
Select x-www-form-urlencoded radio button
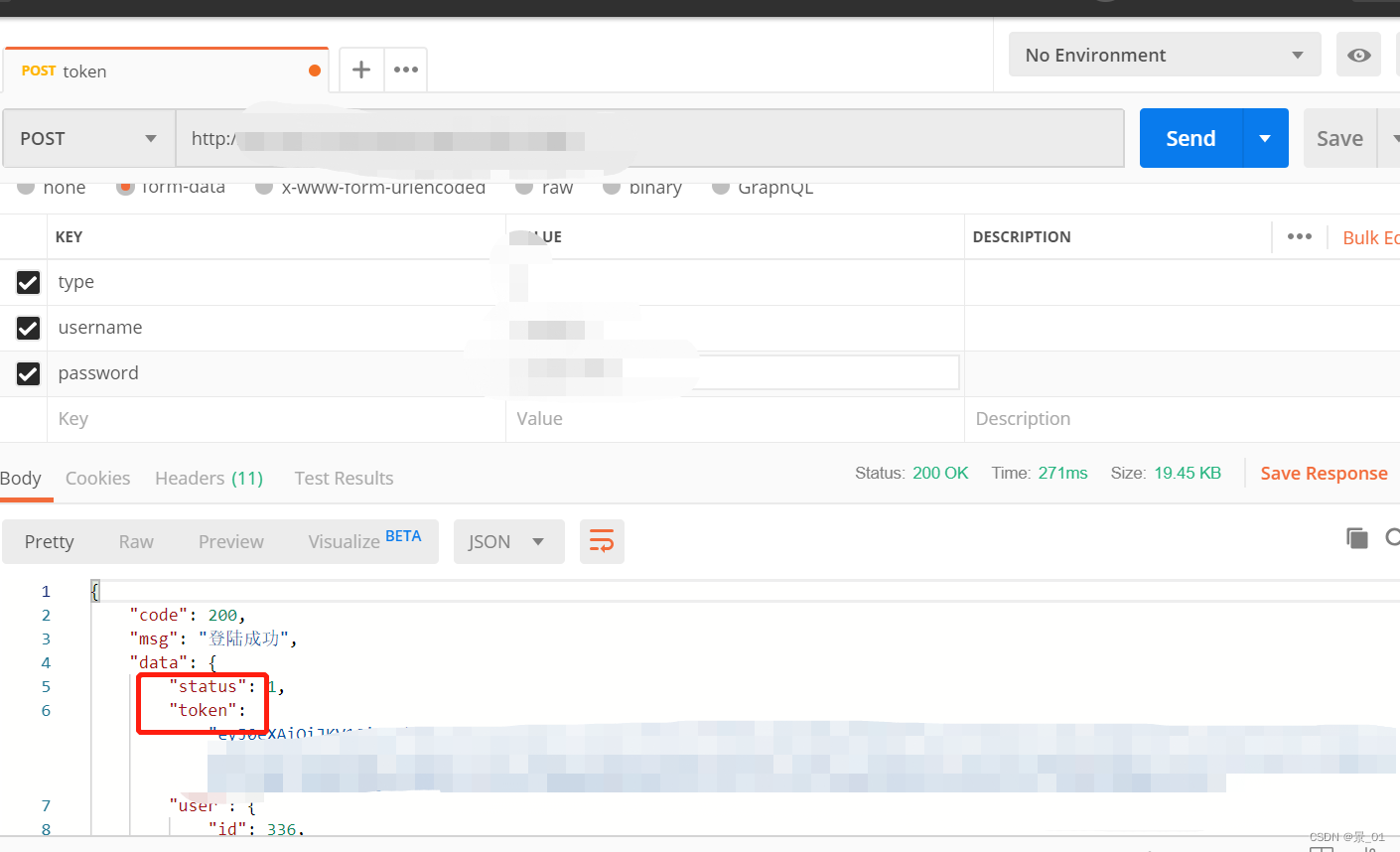pyautogui.click(x=264, y=187)
